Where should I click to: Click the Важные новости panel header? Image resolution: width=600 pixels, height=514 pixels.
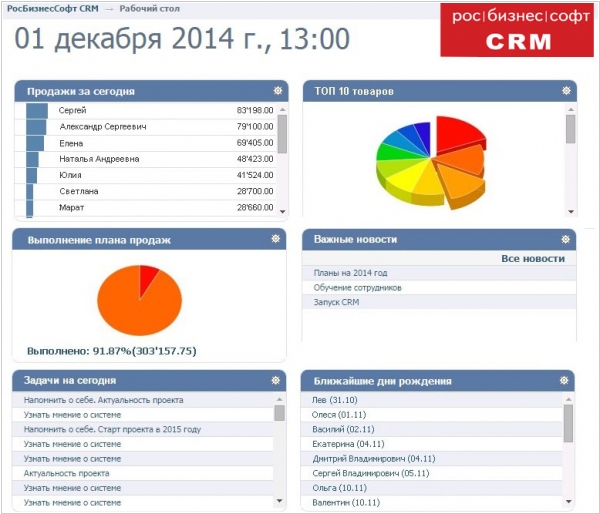tap(439, 240)
